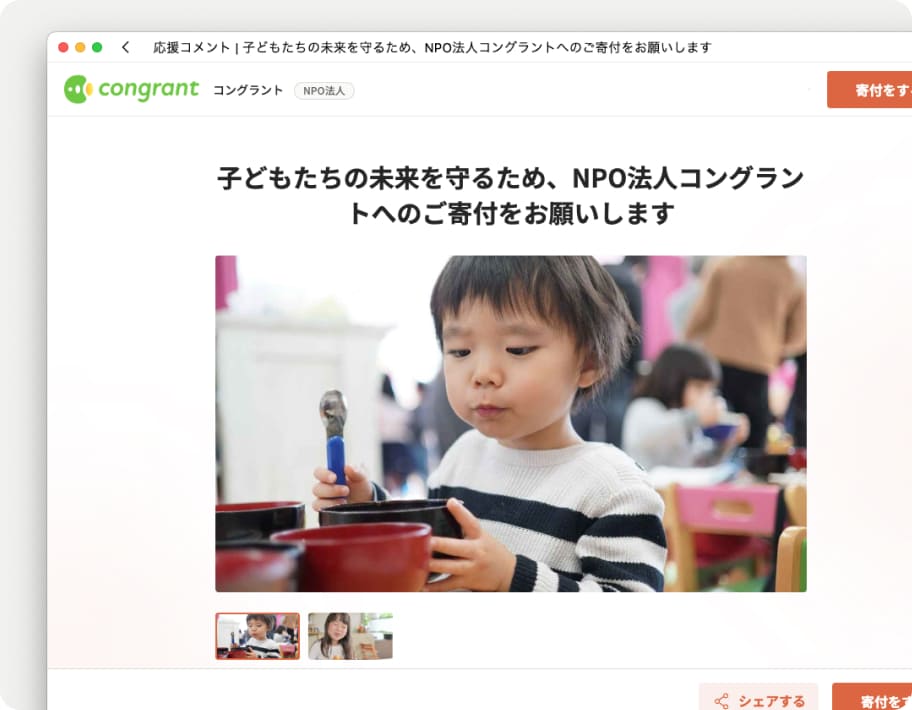Click the yellow minimize window dot
This screenshot has width=912, height=710.
(x=80, y=47)
